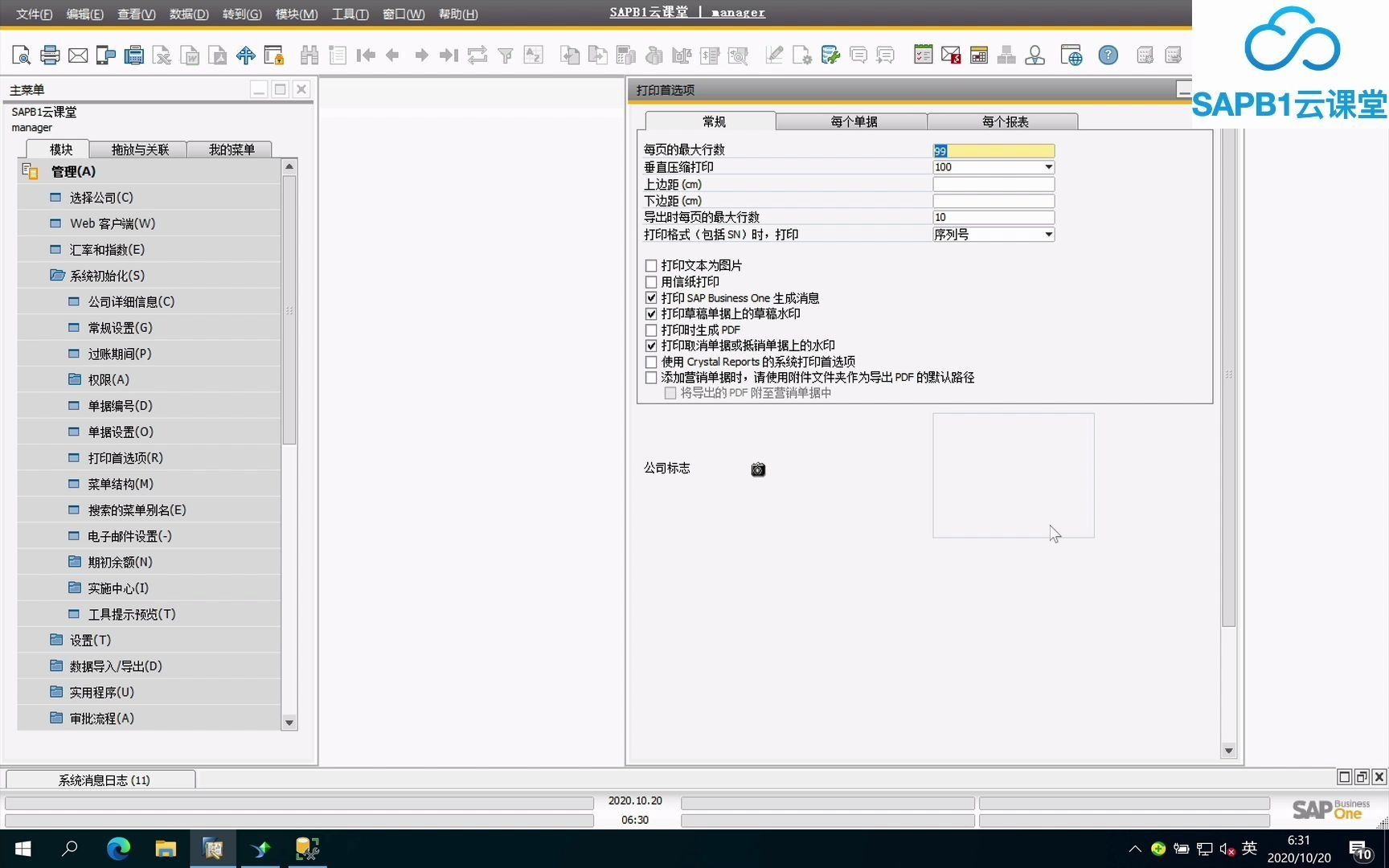The image size is (1389, 868).
Task: Click the email envelope toolbar icon
Action: [77, 55]
